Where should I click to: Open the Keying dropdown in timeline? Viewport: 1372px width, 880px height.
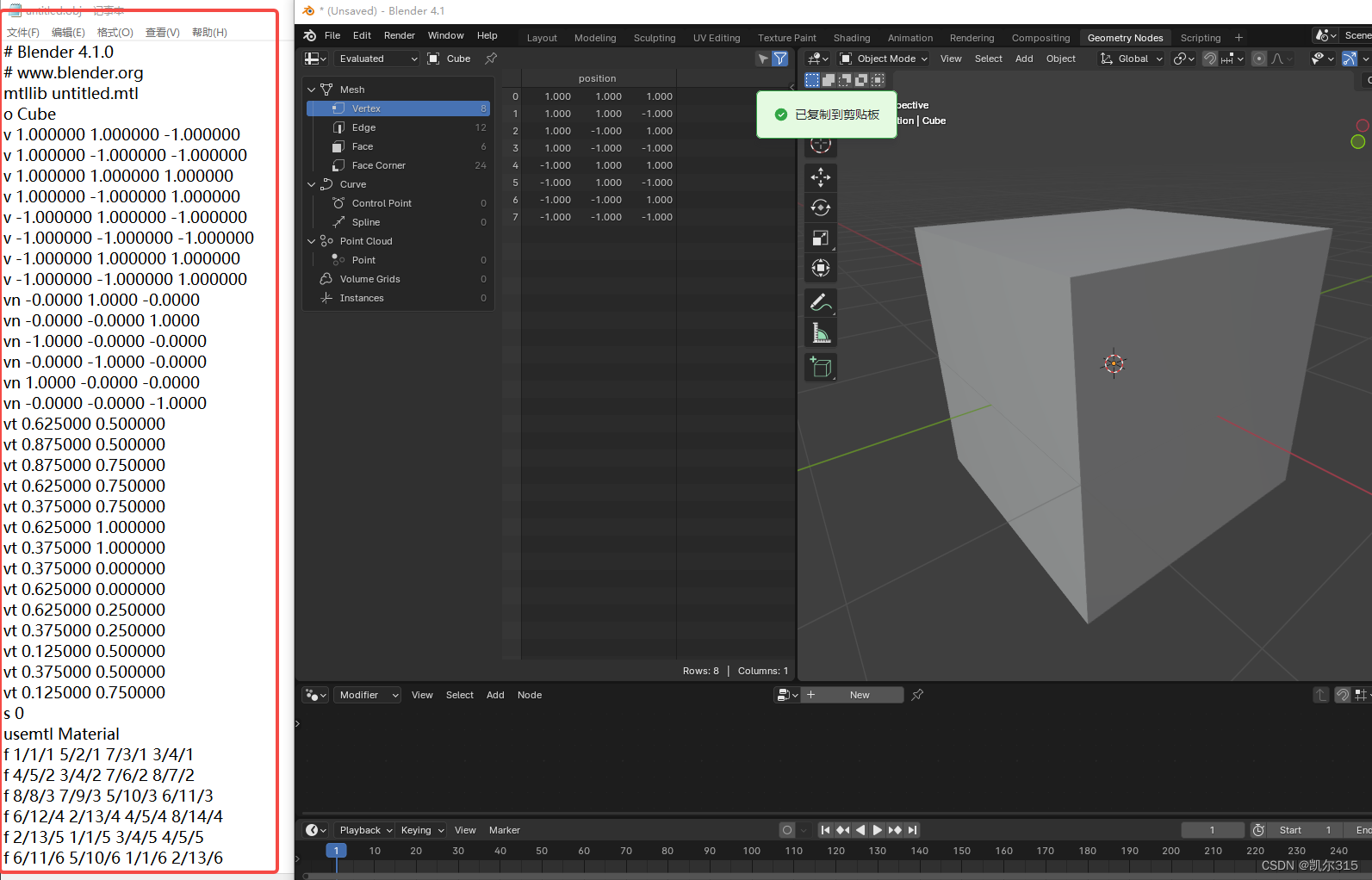[422, 830]
